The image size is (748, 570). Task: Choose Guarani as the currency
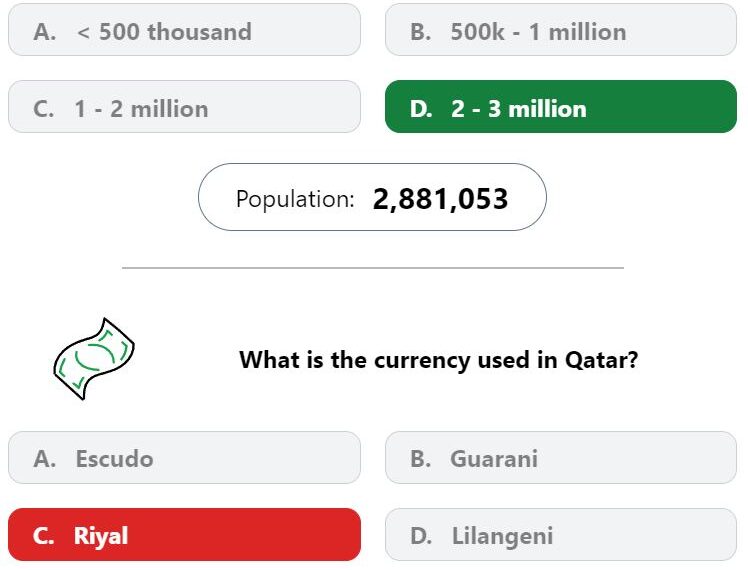(x=561, y=457)
